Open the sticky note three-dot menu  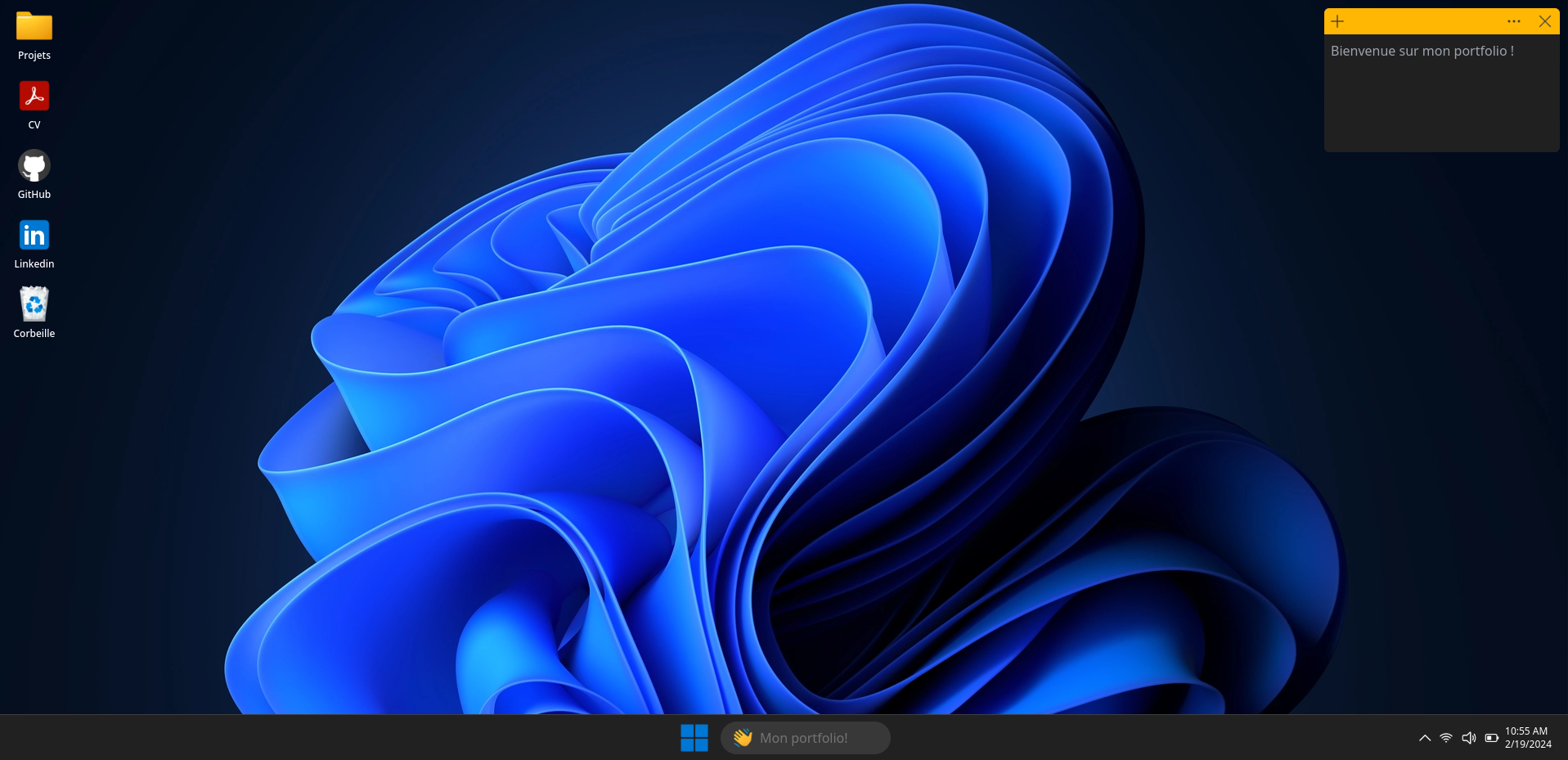point(1514,21)
